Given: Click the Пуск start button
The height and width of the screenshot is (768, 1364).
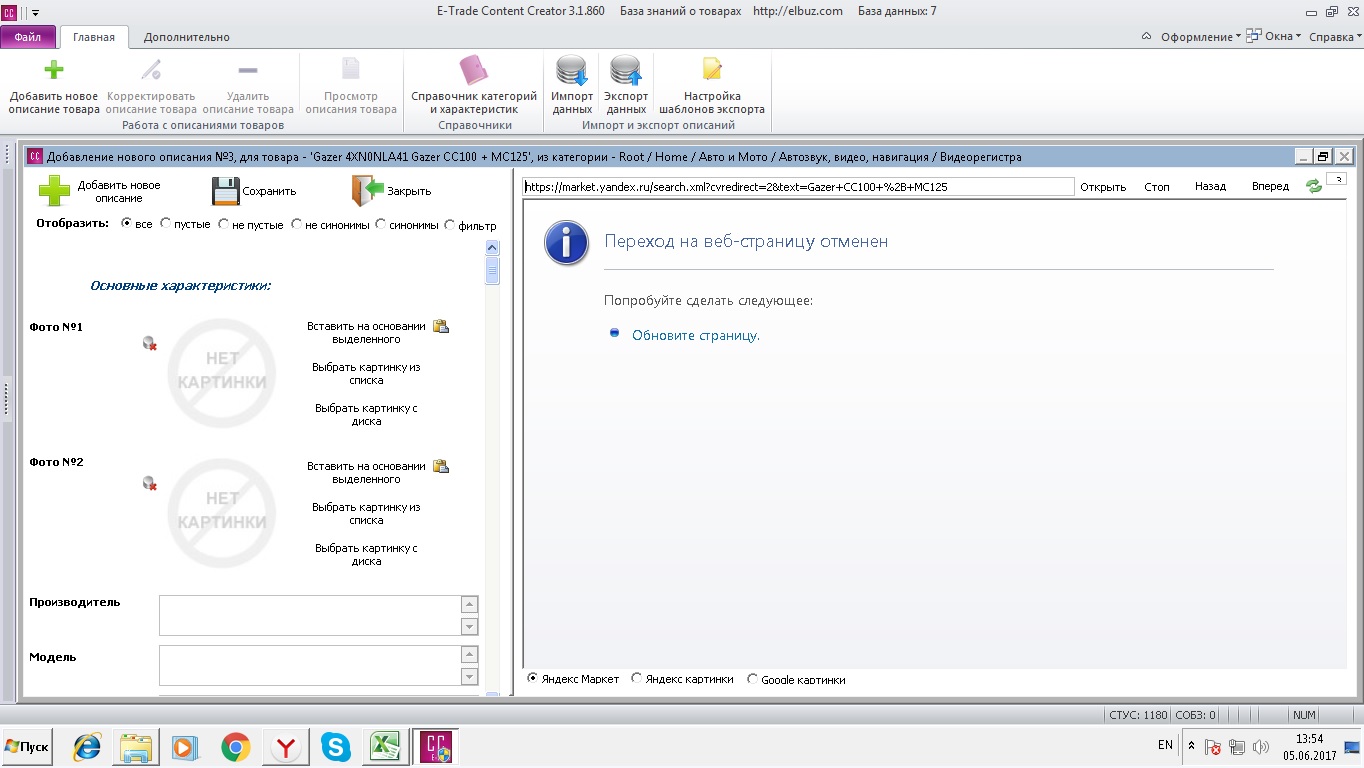Looking at the screenshot, I should tap(27, 747).
